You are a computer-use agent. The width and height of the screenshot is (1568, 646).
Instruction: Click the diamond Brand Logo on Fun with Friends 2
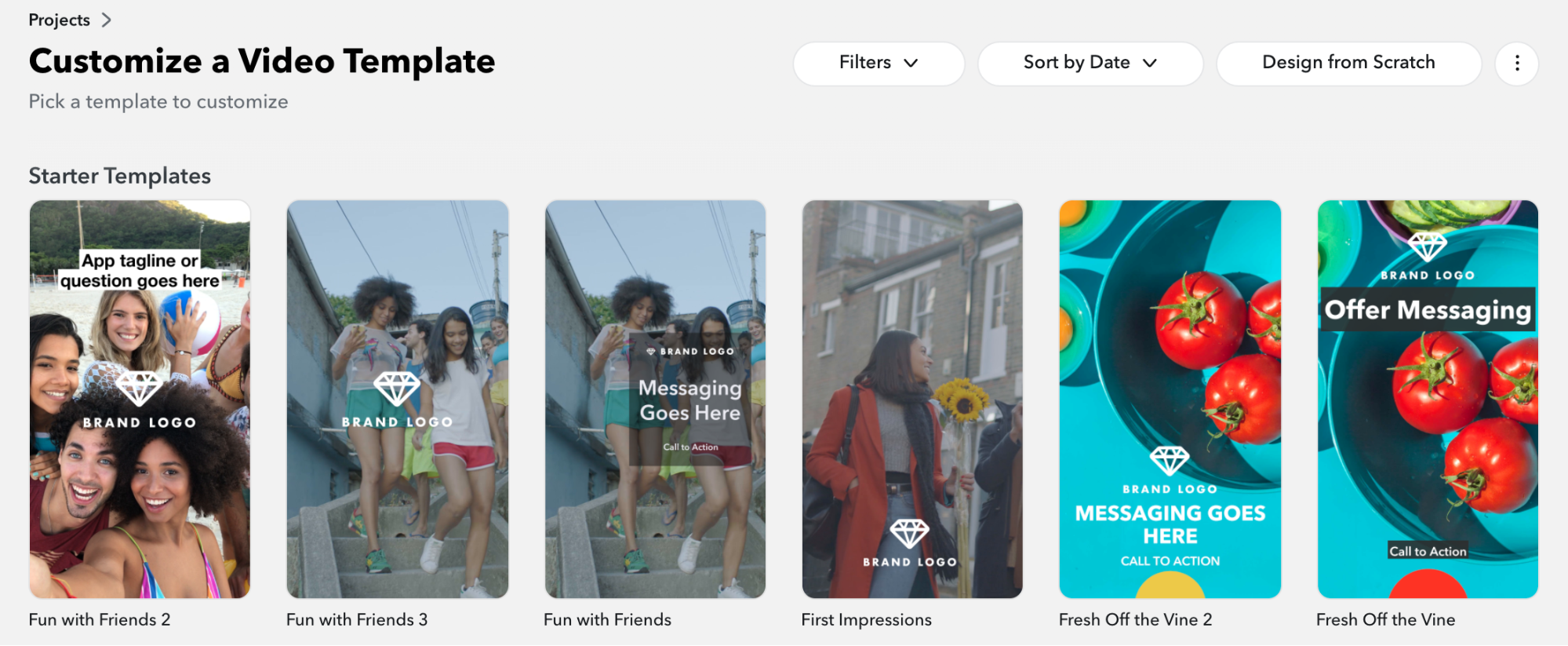pyautogui.click(x=138, y=389)
